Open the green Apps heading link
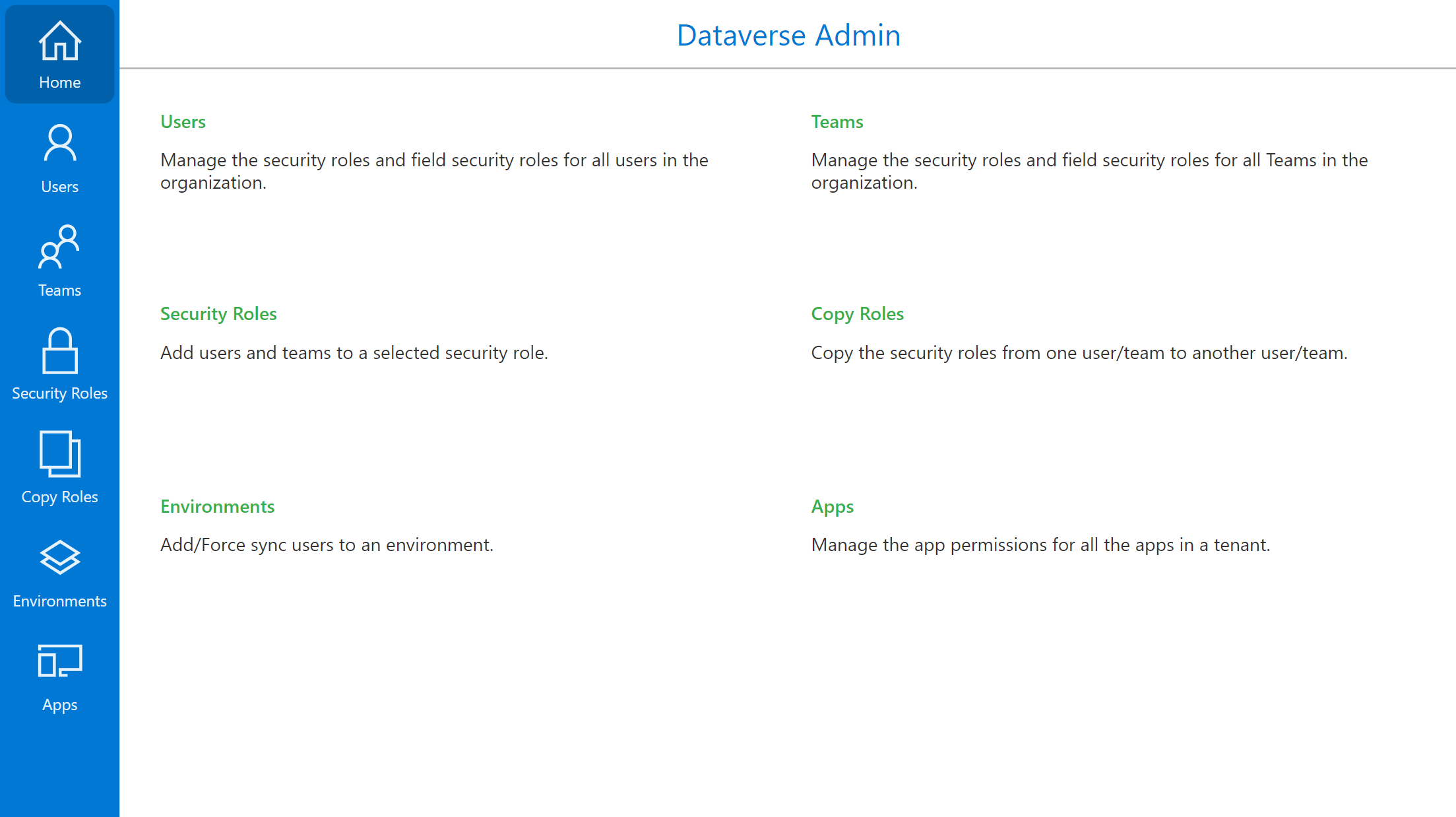1456x817 pixels. 832,507
